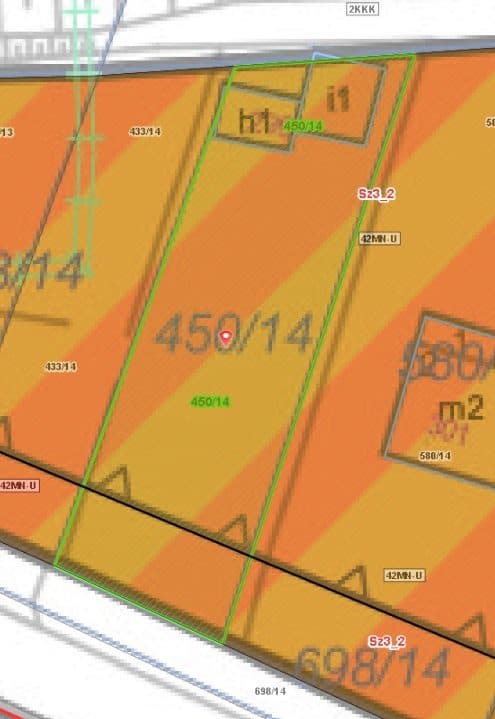Click the pink 42MN-U label left of parcel

[x=19, y=486]
